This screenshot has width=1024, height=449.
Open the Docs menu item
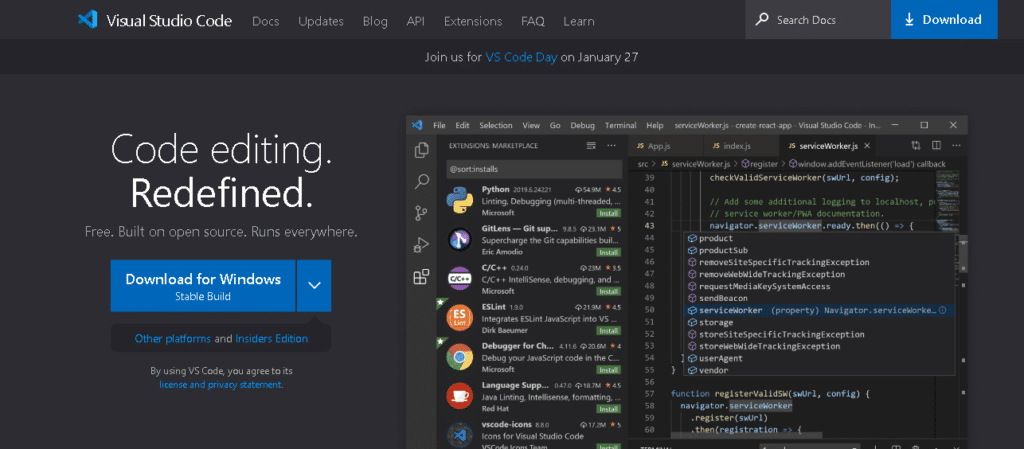265,21
